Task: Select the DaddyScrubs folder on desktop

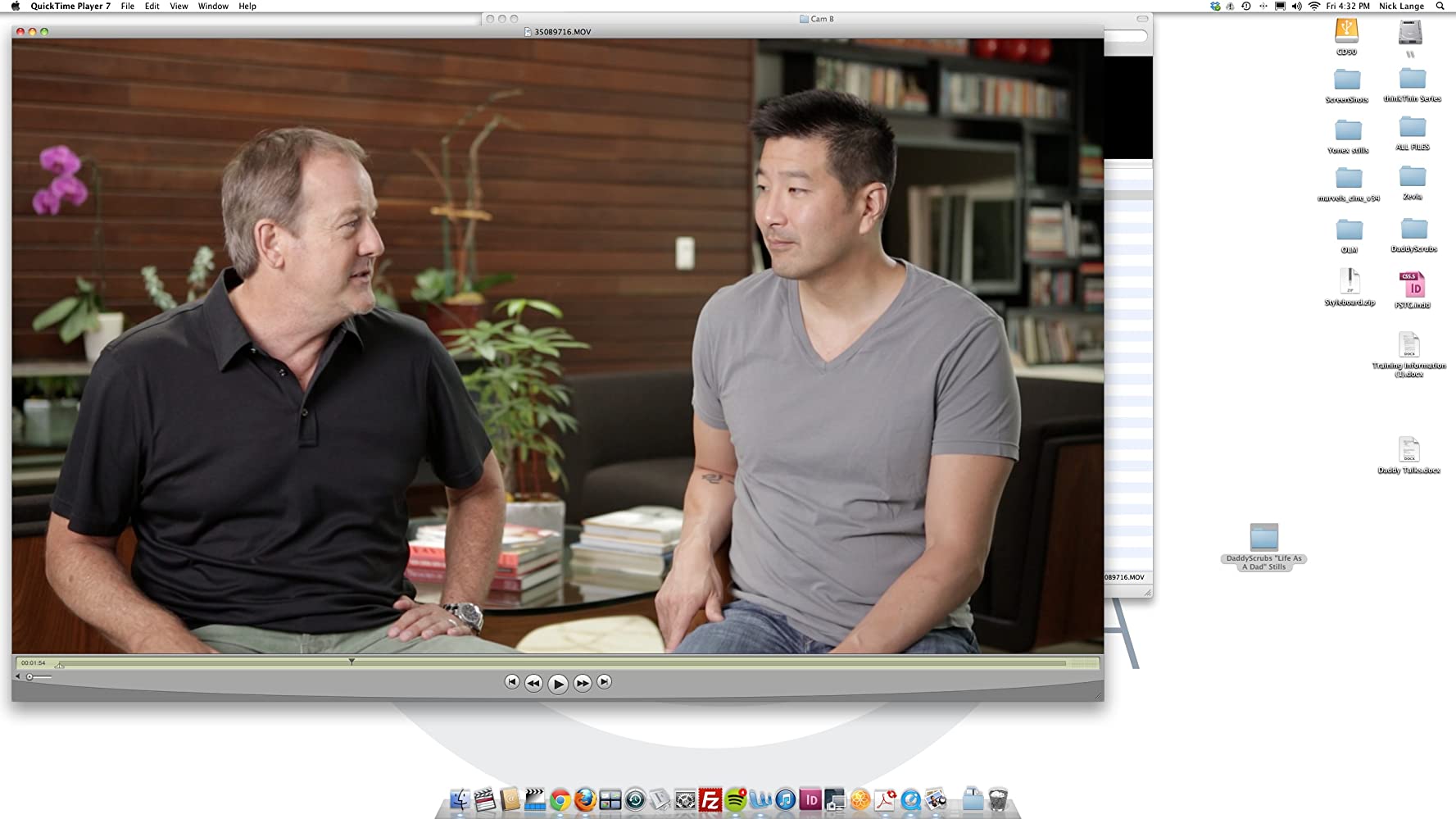Action: (x=1414, y=233)
